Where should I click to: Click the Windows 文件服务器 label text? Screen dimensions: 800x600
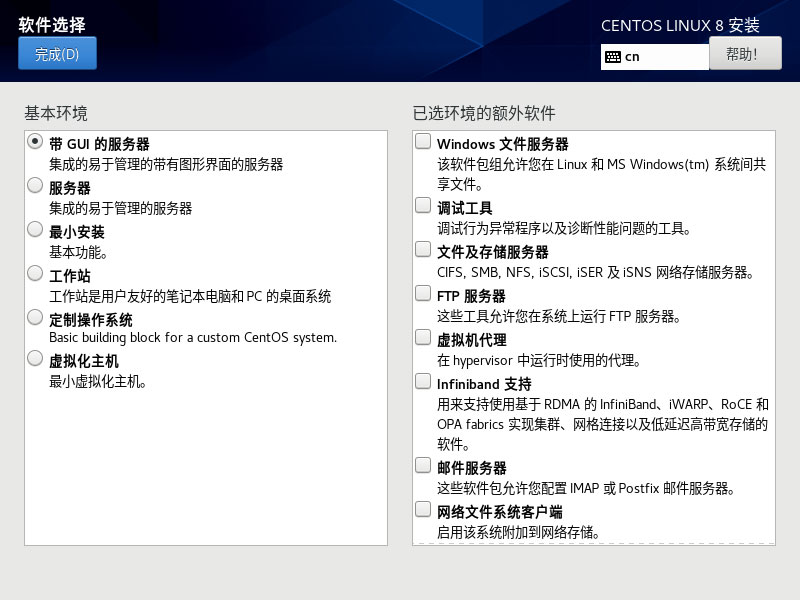(503, 144)
